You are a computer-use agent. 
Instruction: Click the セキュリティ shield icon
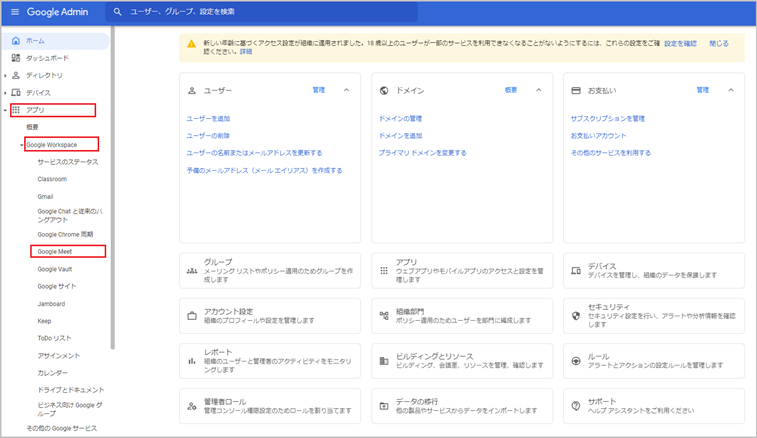pos(576,316)
